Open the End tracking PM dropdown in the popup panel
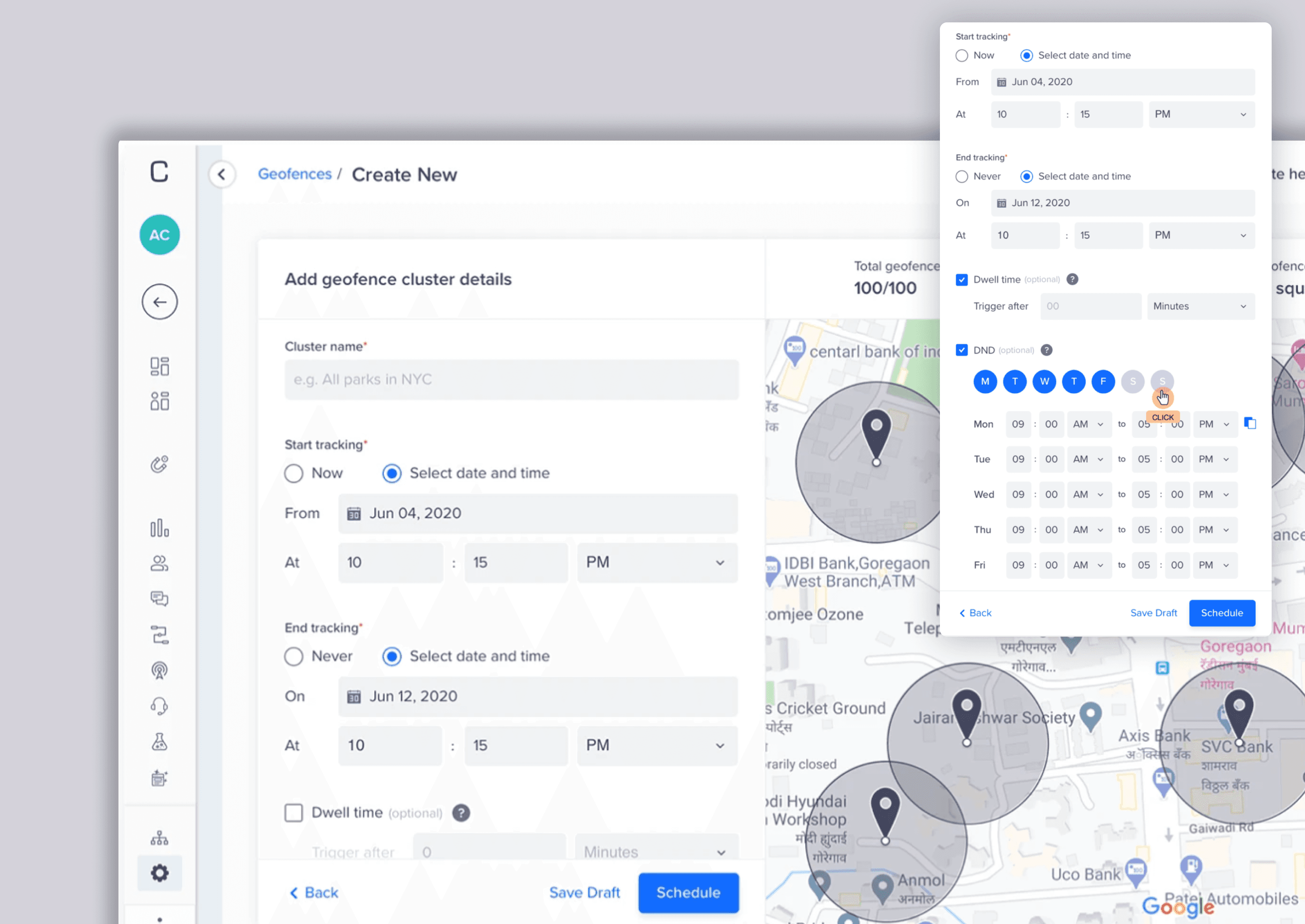Image resolution: width=1305 pixels, height=924 pixels. (x=1201, y=236)
